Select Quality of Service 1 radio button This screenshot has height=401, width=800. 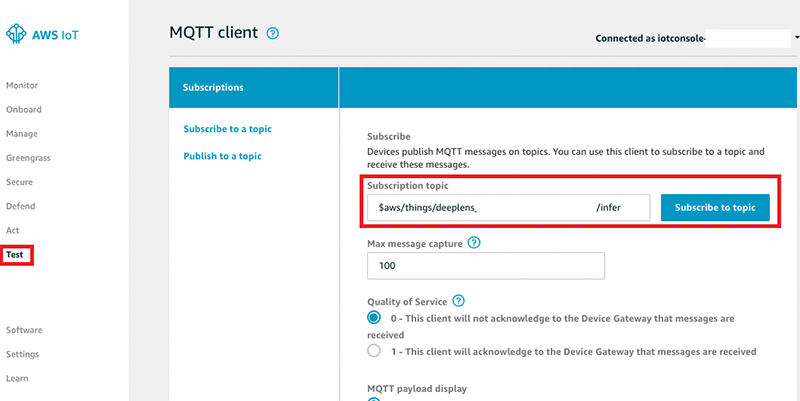(374, 351)
